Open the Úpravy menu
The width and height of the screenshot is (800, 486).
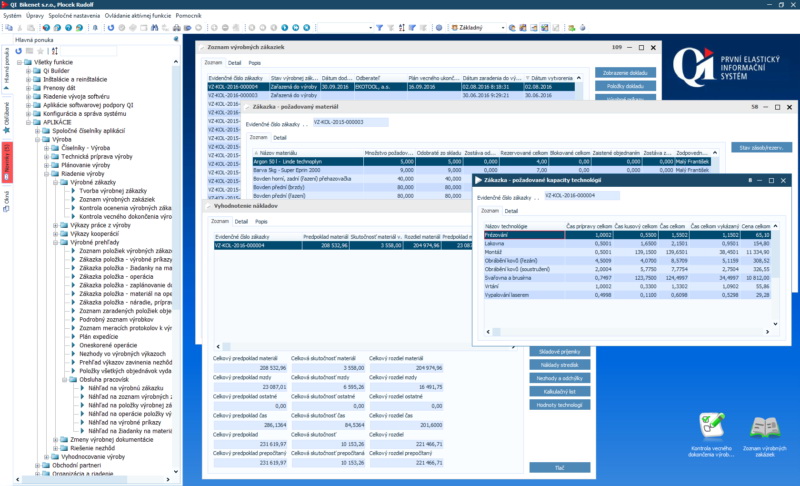[35, 16]
